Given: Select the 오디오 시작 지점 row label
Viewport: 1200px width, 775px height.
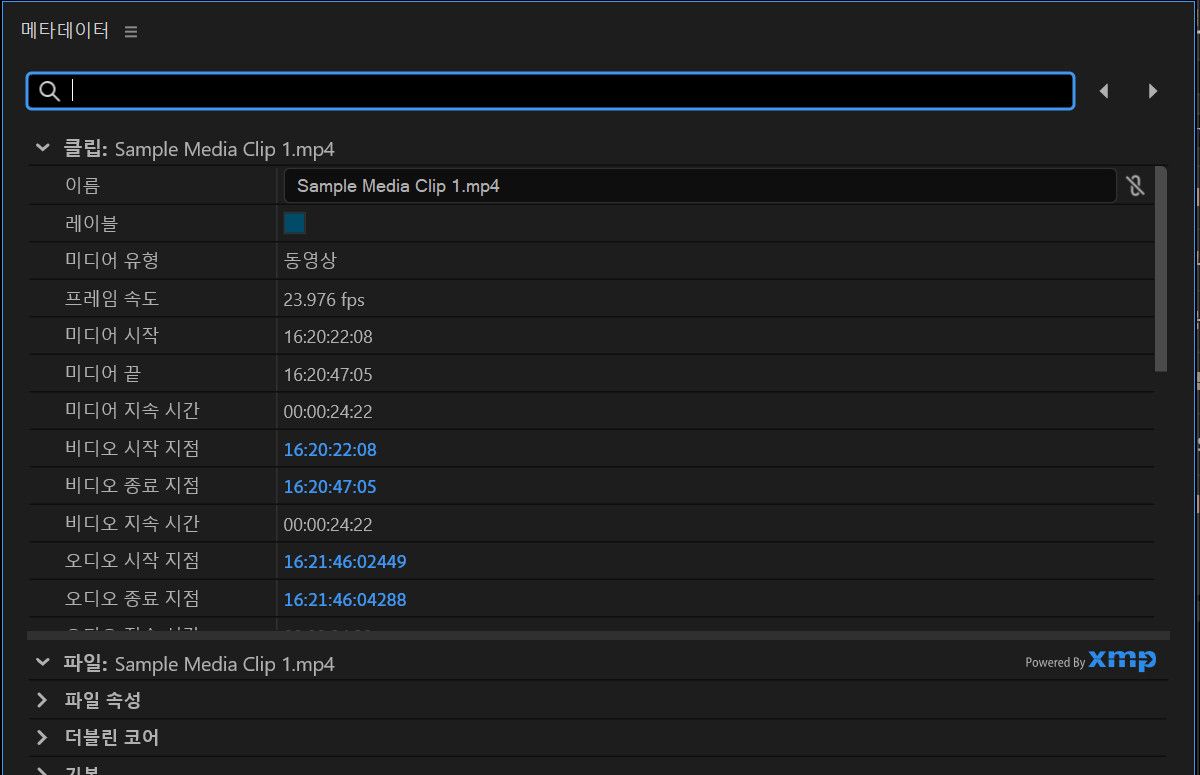Looking at the screenshot, I should pos(132,561).
